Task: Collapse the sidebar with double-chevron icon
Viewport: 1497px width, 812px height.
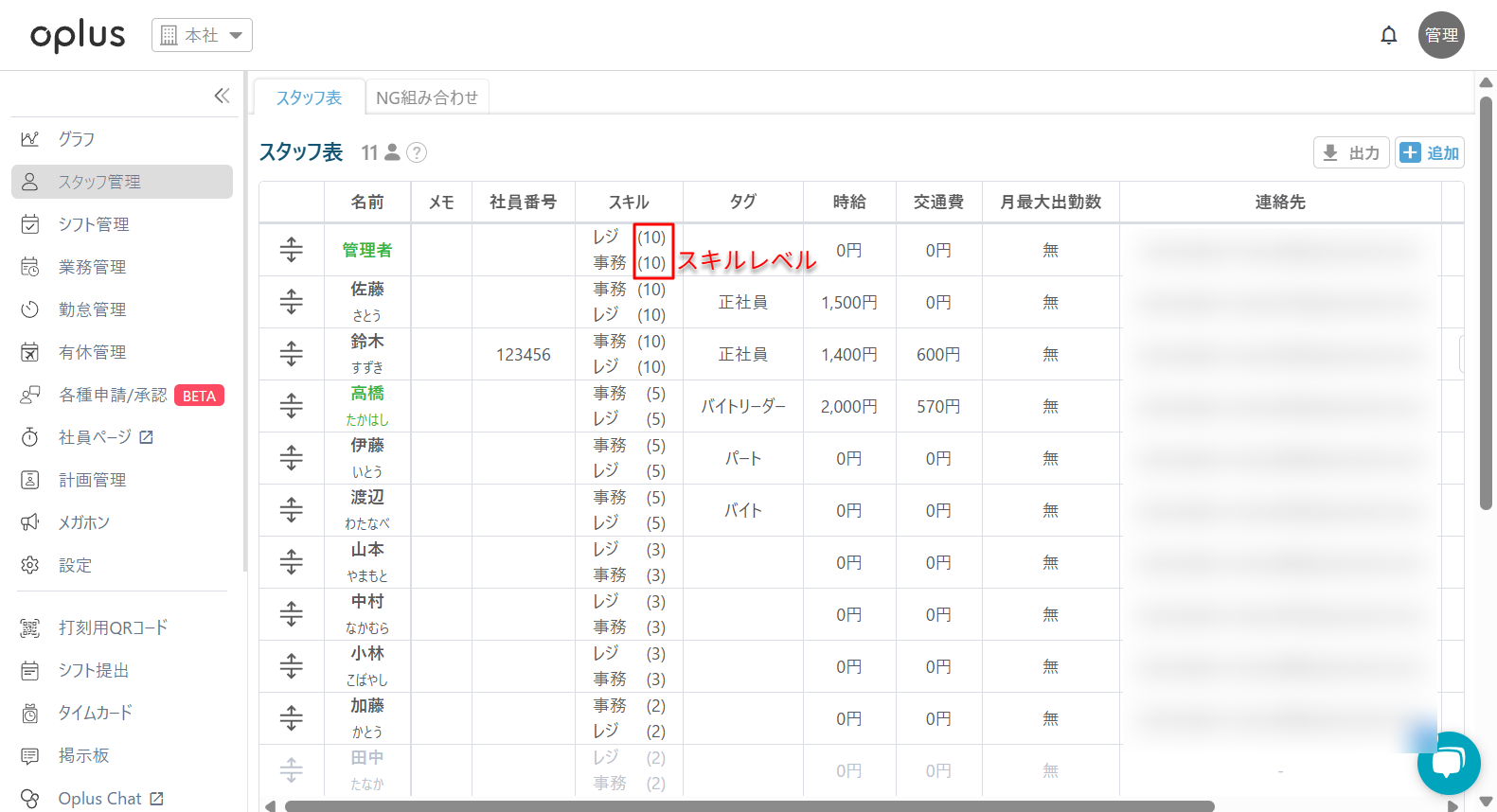Action: click(x=222, y=96)
